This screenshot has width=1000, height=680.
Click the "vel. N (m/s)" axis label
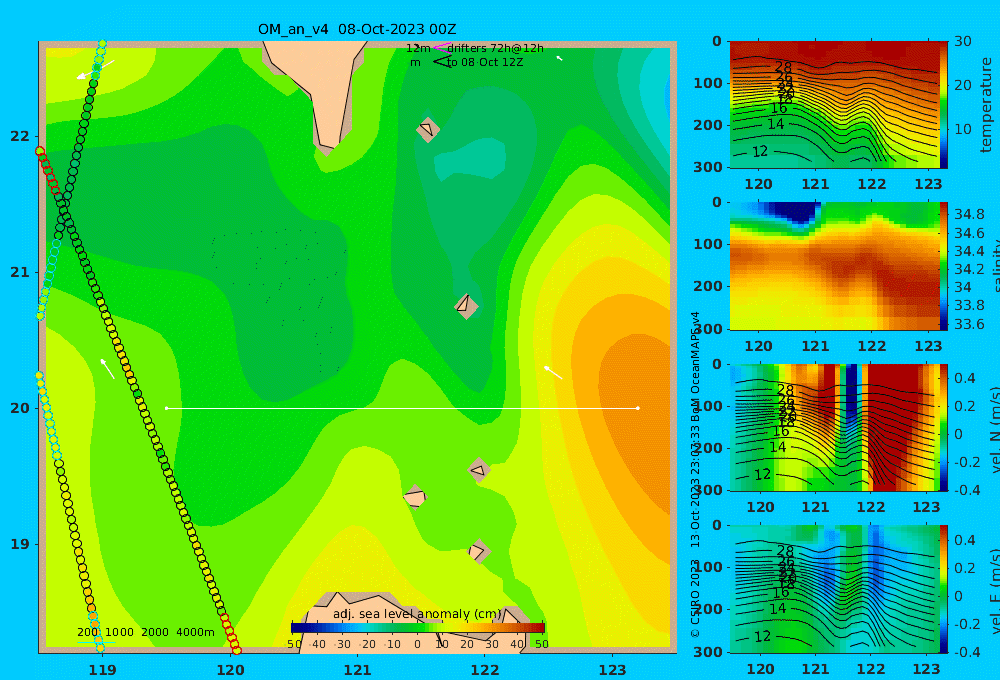pyautogui.click(x=995, y=429)
